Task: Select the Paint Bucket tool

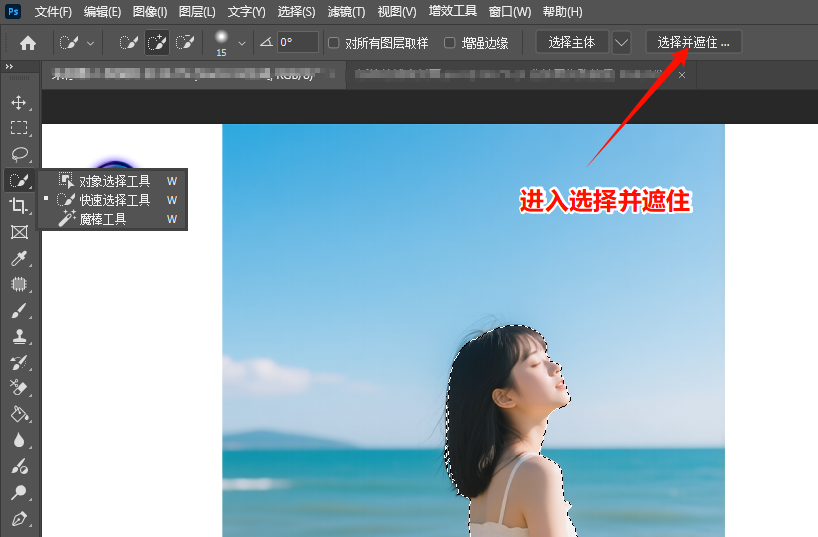Action: pos(19,414)
